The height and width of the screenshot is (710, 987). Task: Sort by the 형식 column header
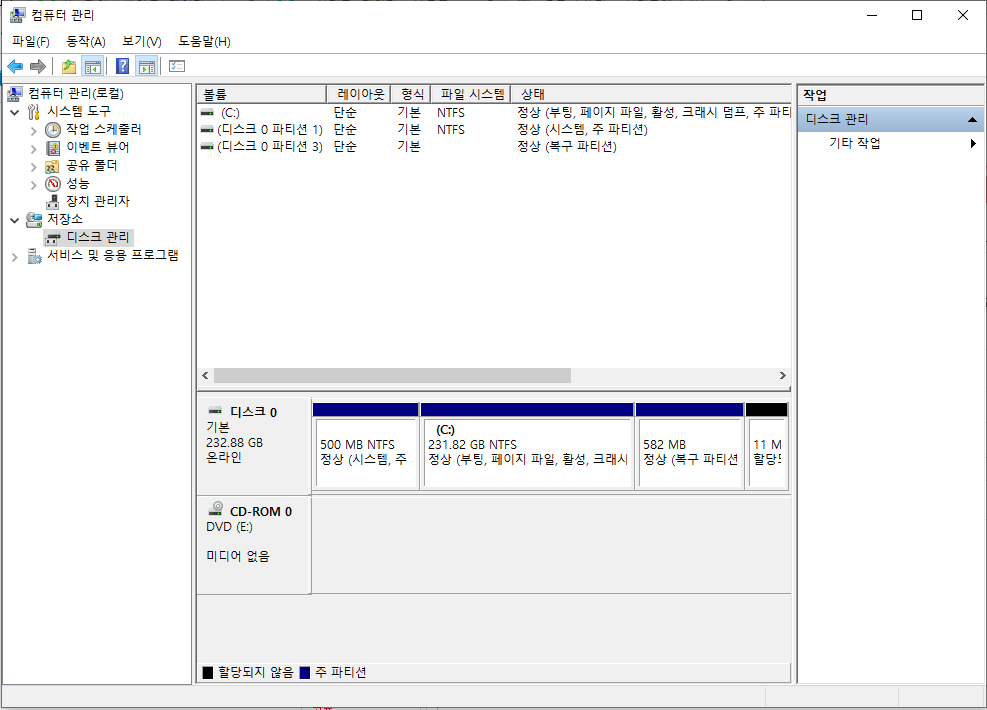411,94
